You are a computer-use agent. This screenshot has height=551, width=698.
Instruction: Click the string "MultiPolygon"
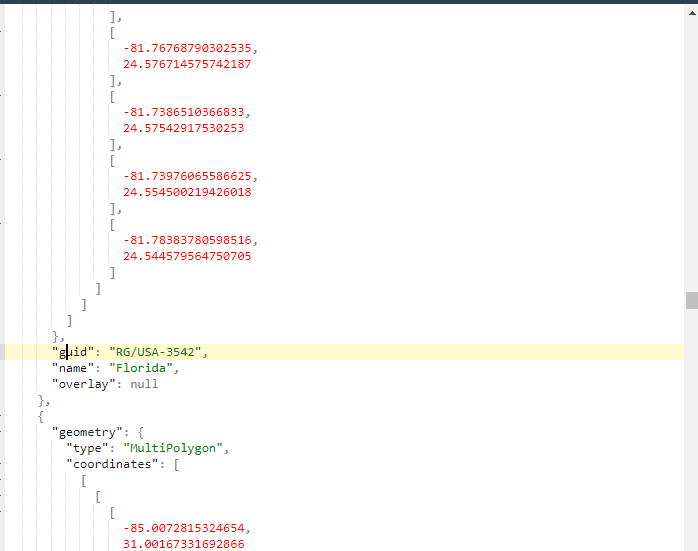tap(173, 448)
